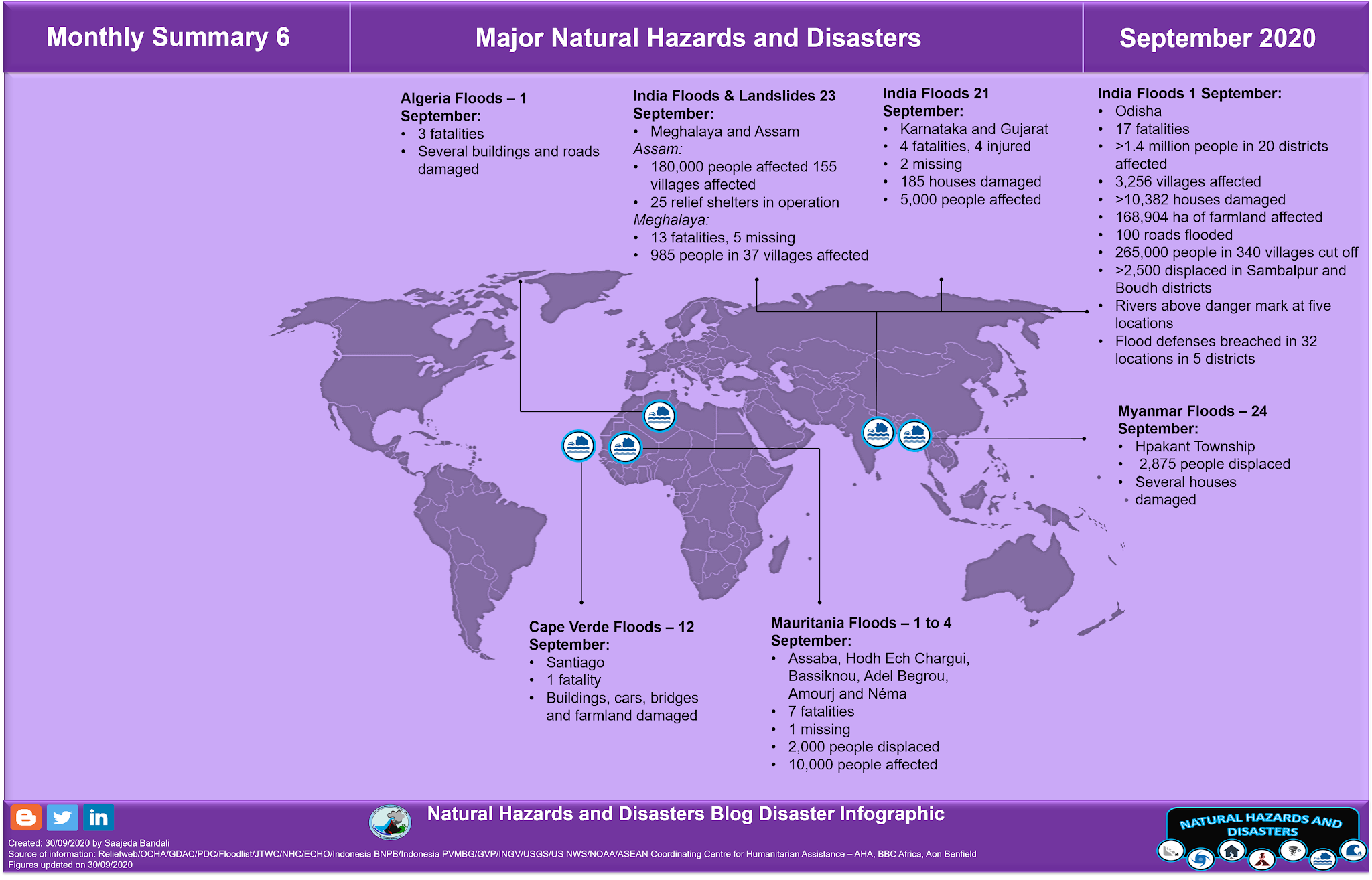Screen dimensions: 1372x880
Task: Click the landslide hazard icon
Action: pyautogui.click(x=1171, y=851)
